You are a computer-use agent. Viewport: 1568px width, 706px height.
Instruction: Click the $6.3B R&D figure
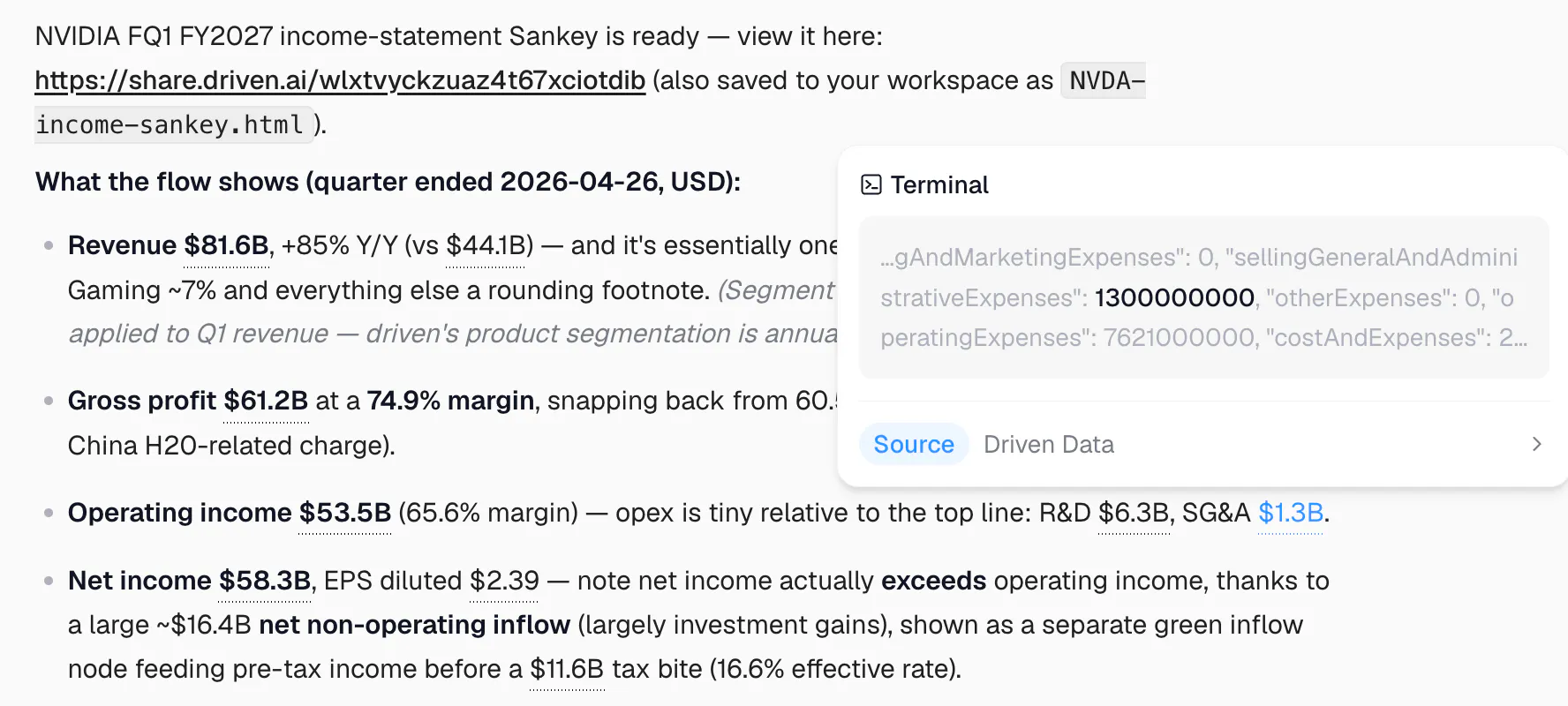1135,513
